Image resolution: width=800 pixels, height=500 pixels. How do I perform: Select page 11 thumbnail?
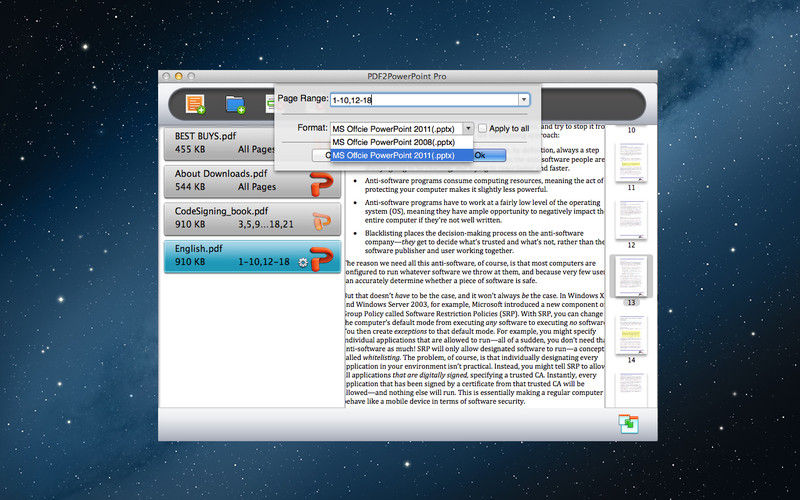click(631, 162)
